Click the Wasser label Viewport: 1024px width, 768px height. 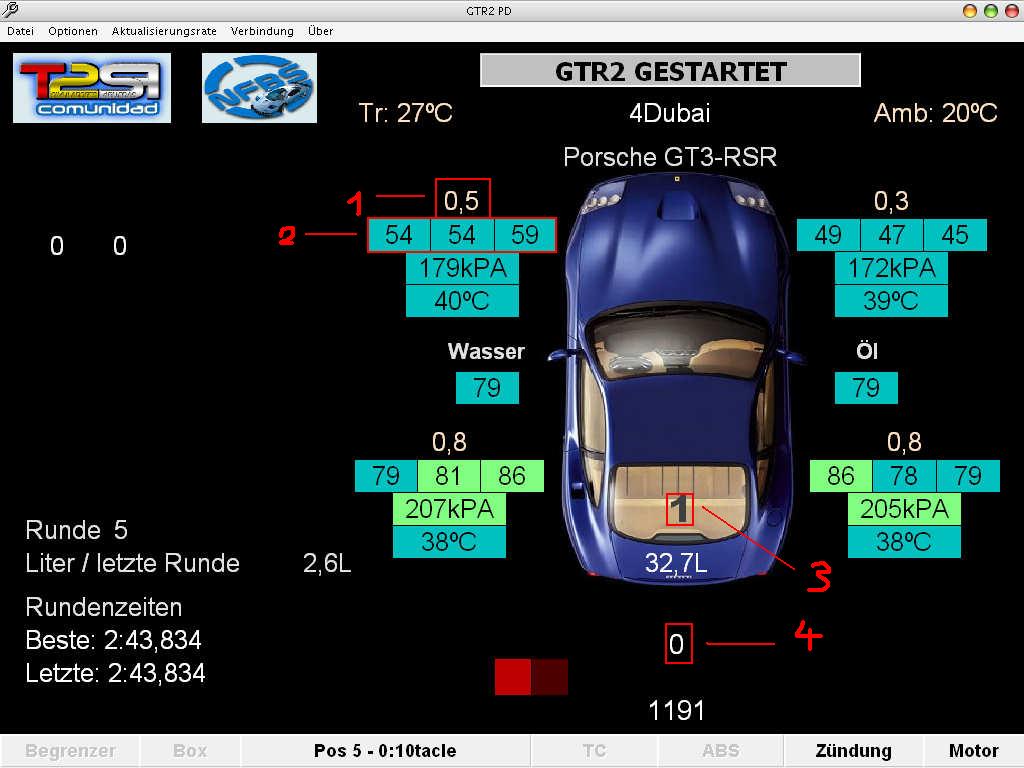pos(486,351)
